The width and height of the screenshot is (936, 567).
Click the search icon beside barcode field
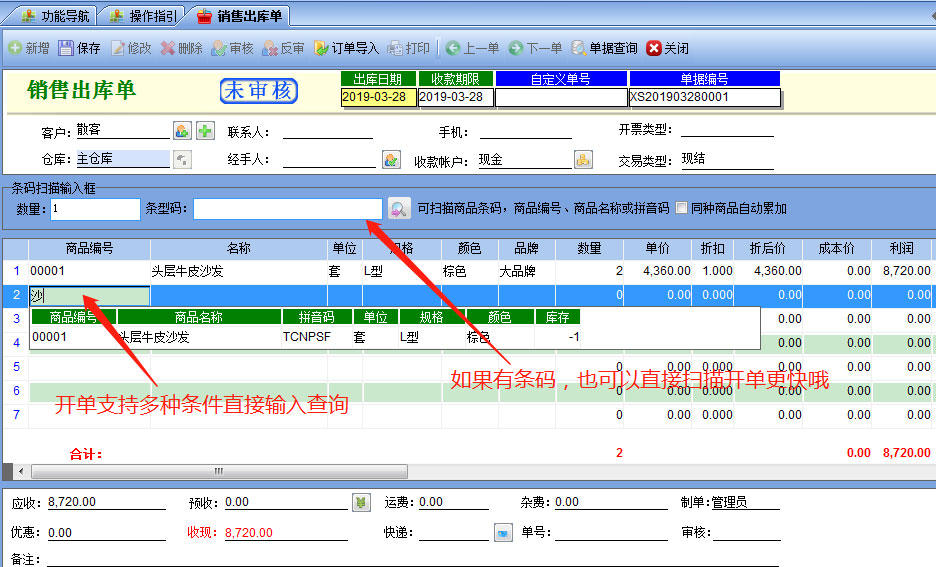pyautogui.click(x=399, y=208)
